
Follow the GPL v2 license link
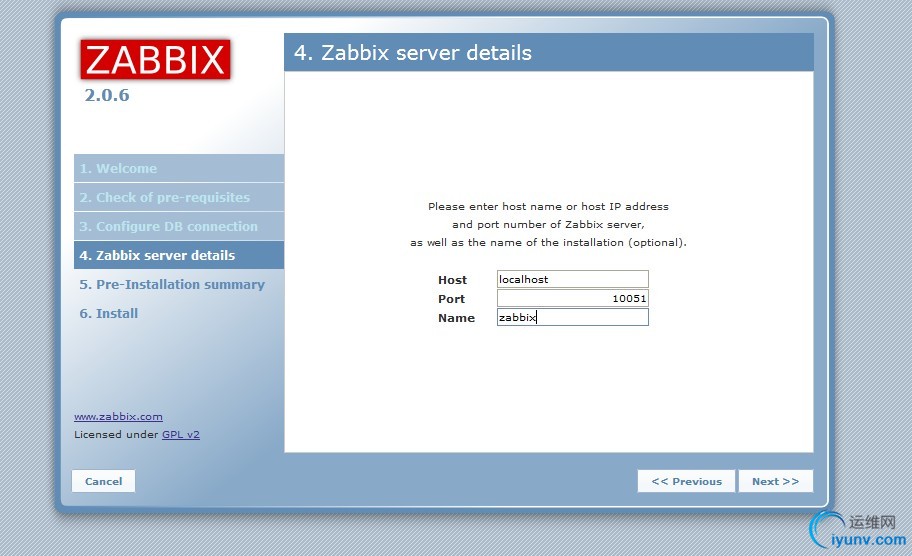181,434
